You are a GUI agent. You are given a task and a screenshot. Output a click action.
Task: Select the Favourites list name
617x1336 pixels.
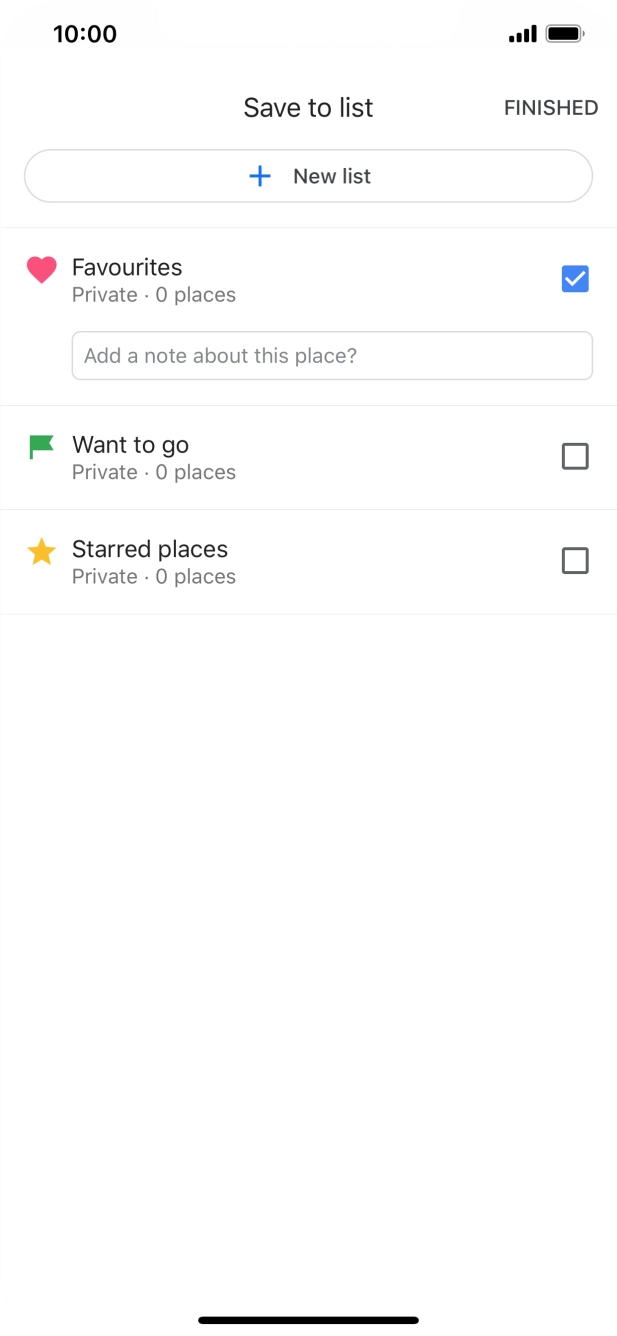coord(127,267)
